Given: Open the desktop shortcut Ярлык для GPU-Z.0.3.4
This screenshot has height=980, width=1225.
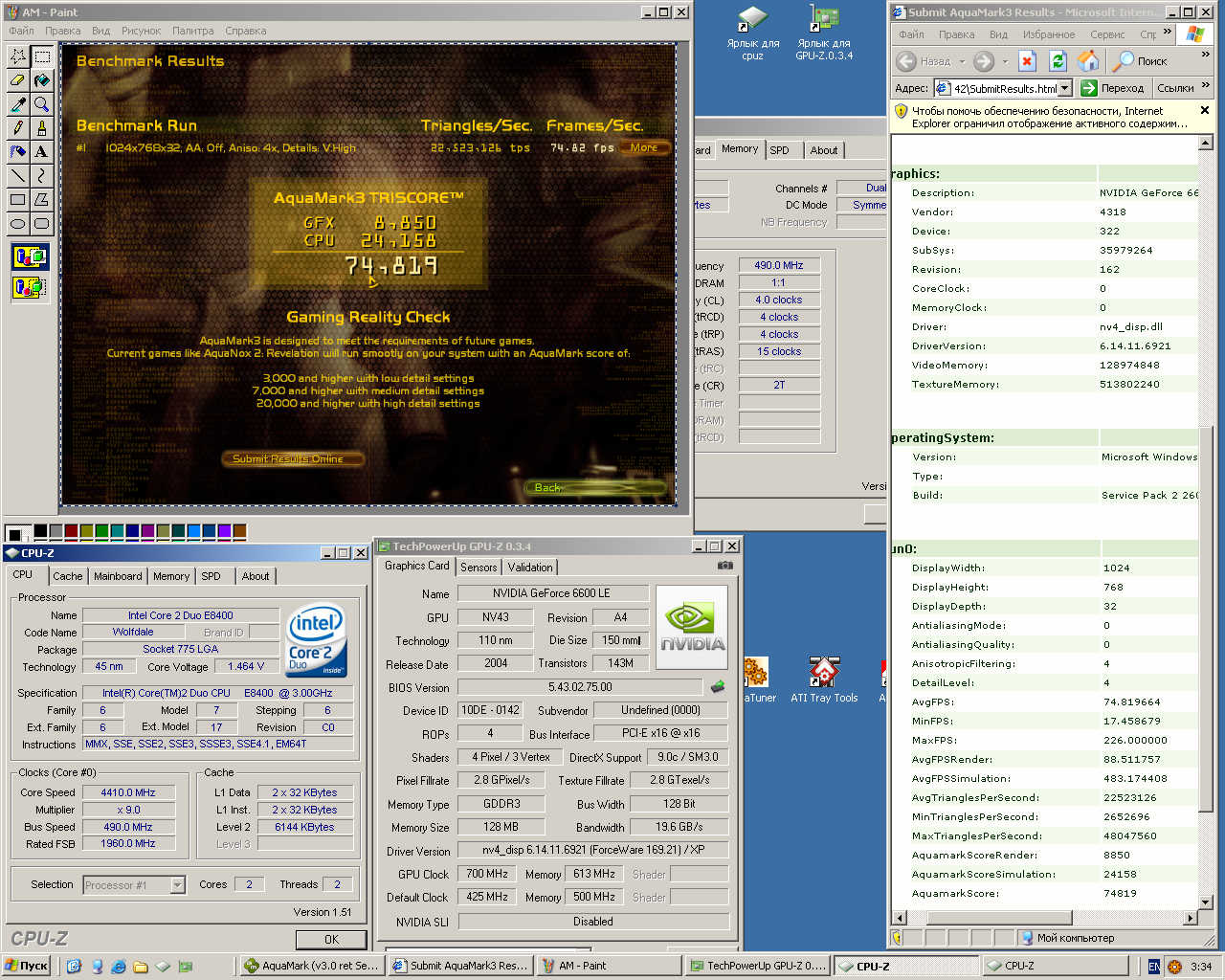Looking at the screenshot, I should (824, 33).
